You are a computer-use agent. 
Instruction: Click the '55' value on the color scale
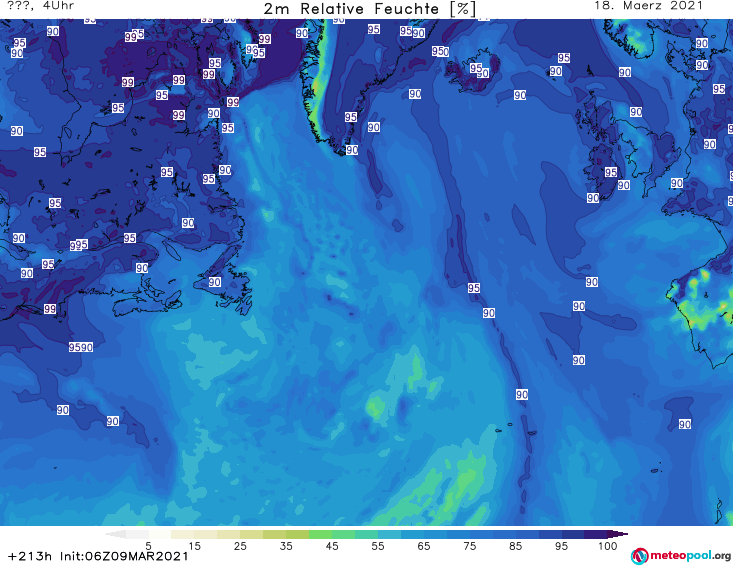pos(378,546)
